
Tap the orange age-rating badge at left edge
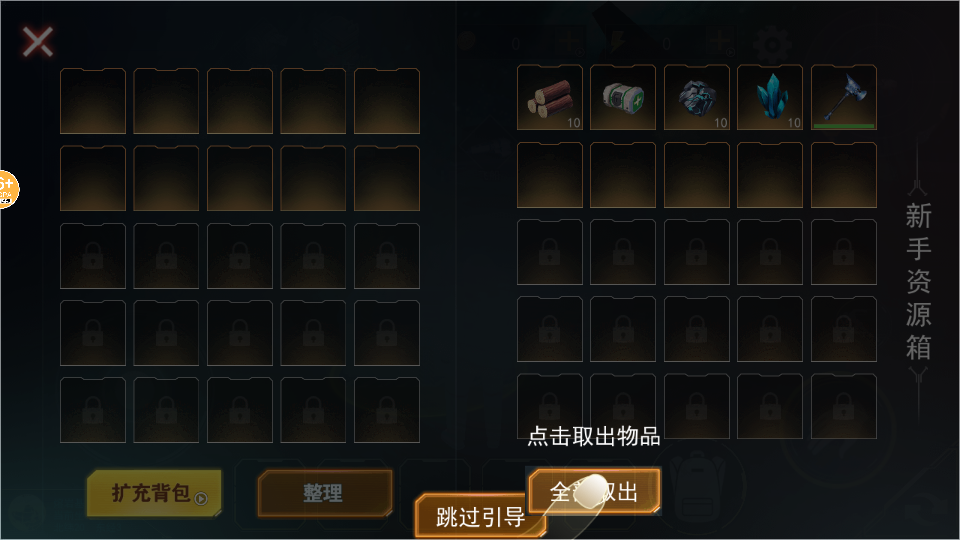(x=8, y=189)
